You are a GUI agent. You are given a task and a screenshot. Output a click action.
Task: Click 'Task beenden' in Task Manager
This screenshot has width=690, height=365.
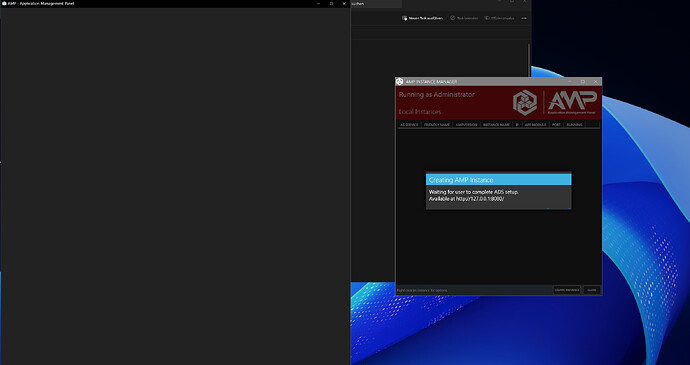[467, 18]
